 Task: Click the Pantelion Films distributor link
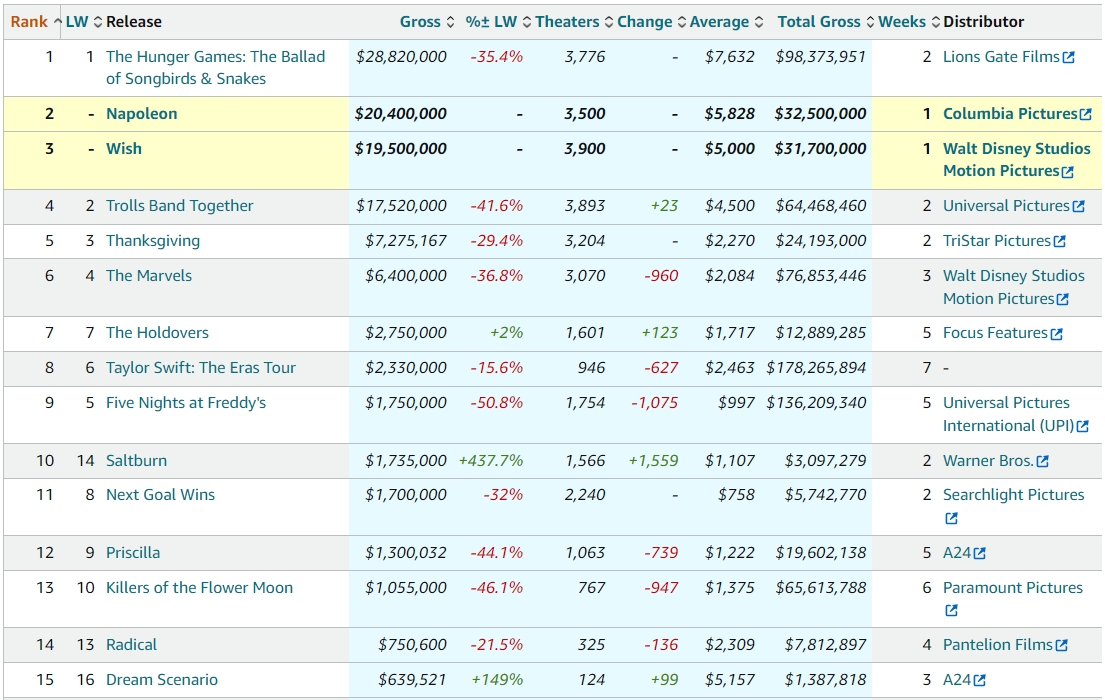[x=998, y=645]
